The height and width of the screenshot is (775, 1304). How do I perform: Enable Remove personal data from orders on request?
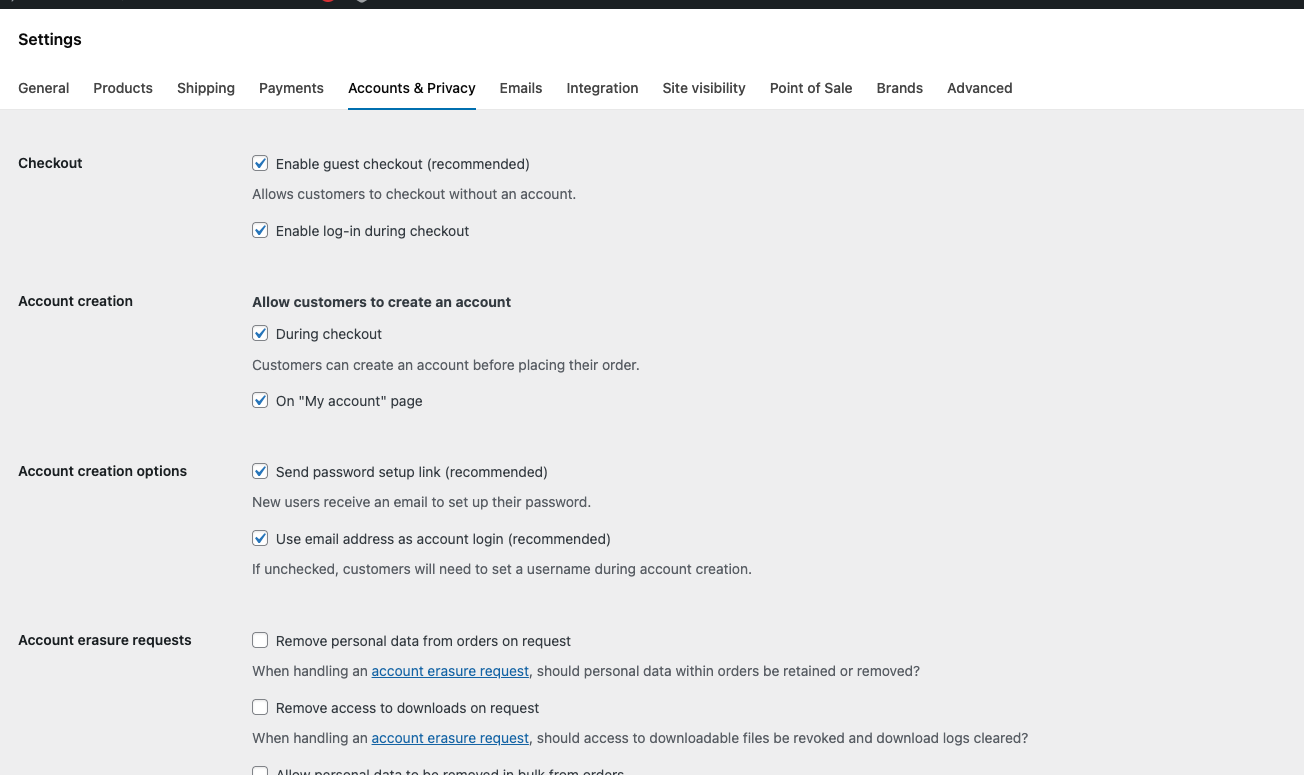click(260, 640)
